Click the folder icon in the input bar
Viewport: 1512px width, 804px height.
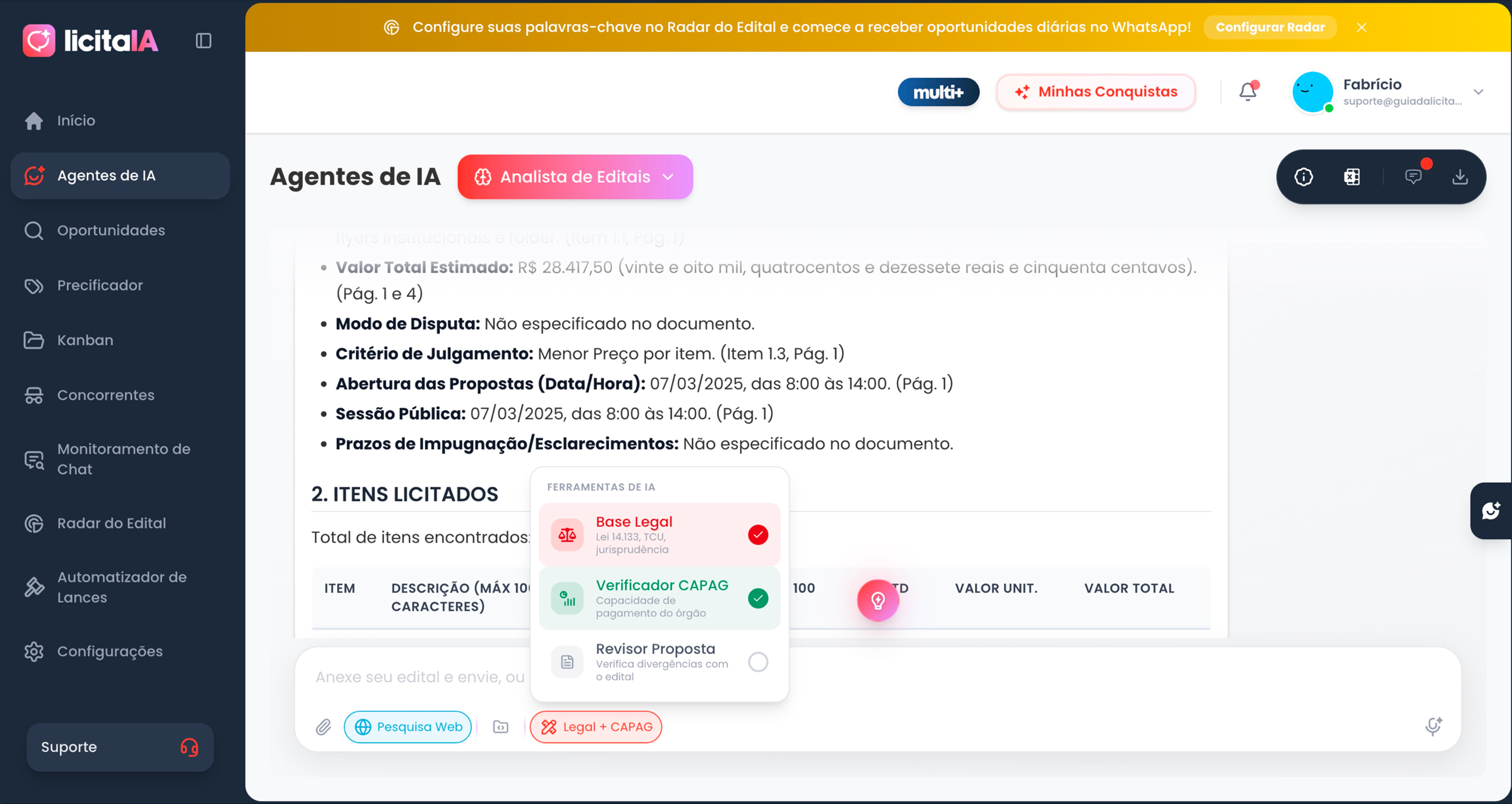click(500, 727)
